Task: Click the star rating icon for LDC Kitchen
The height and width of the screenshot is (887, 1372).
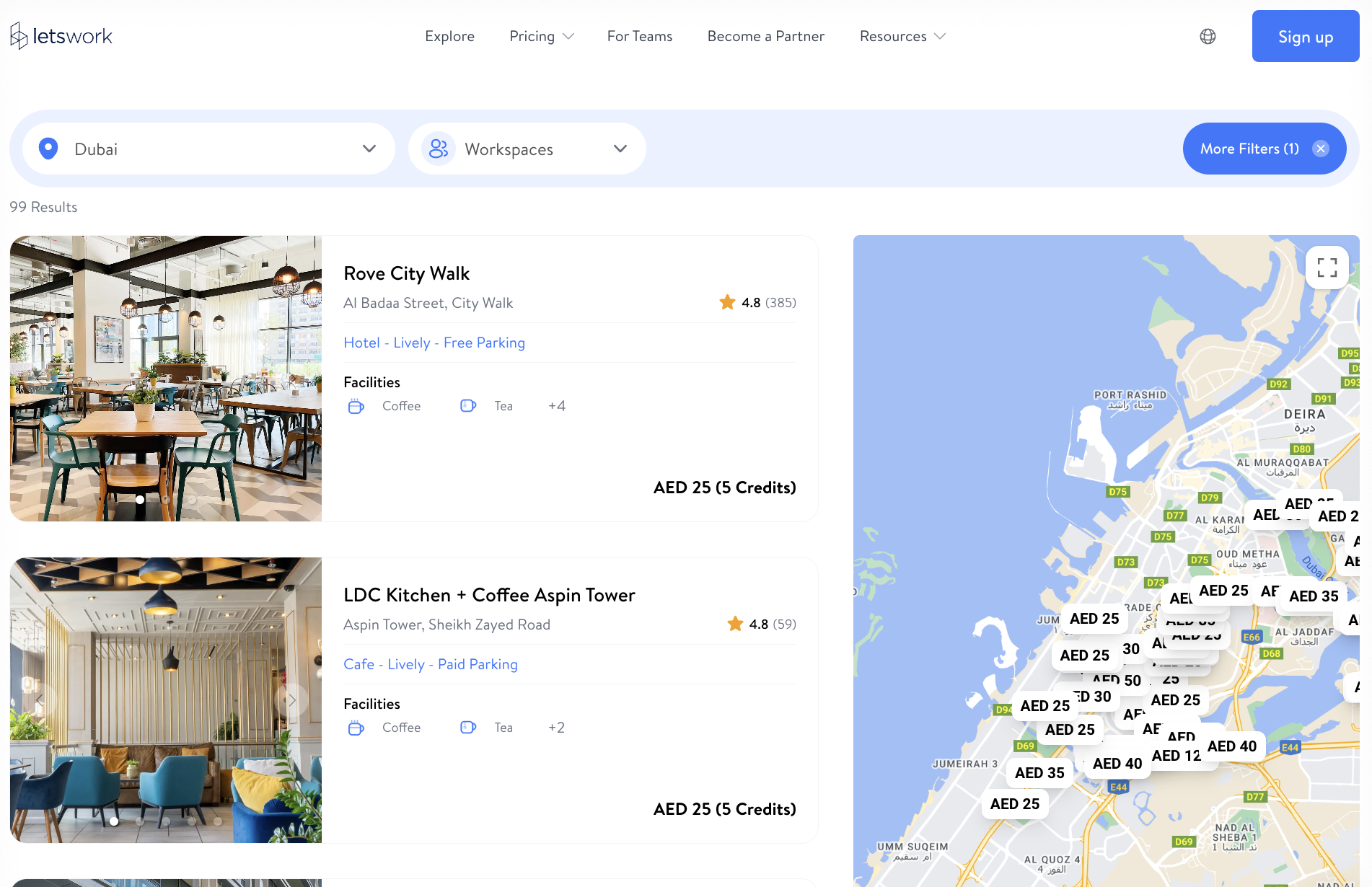Action: click(x=735, y=624)
